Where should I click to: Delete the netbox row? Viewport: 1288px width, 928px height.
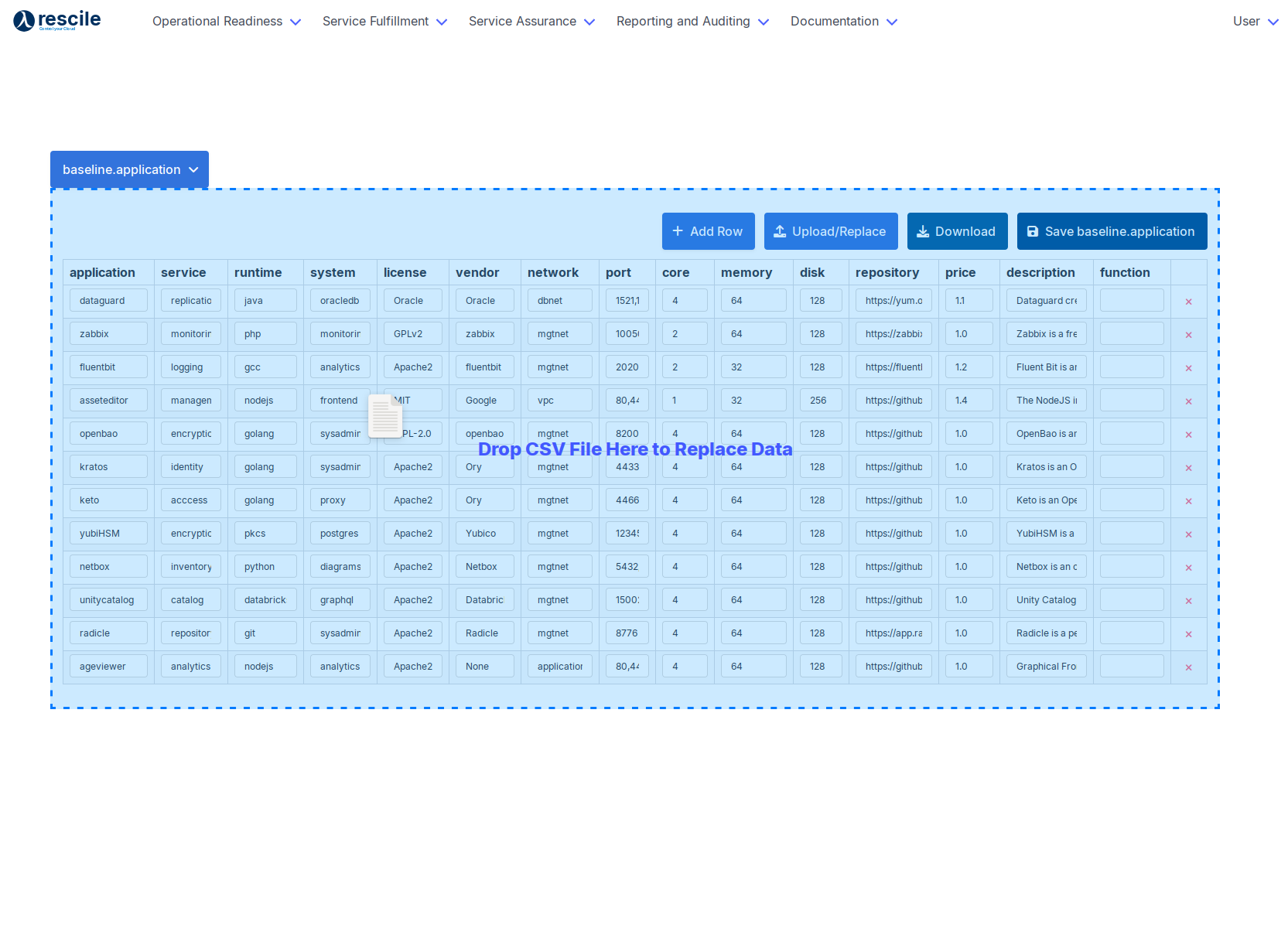(1188, 568)
